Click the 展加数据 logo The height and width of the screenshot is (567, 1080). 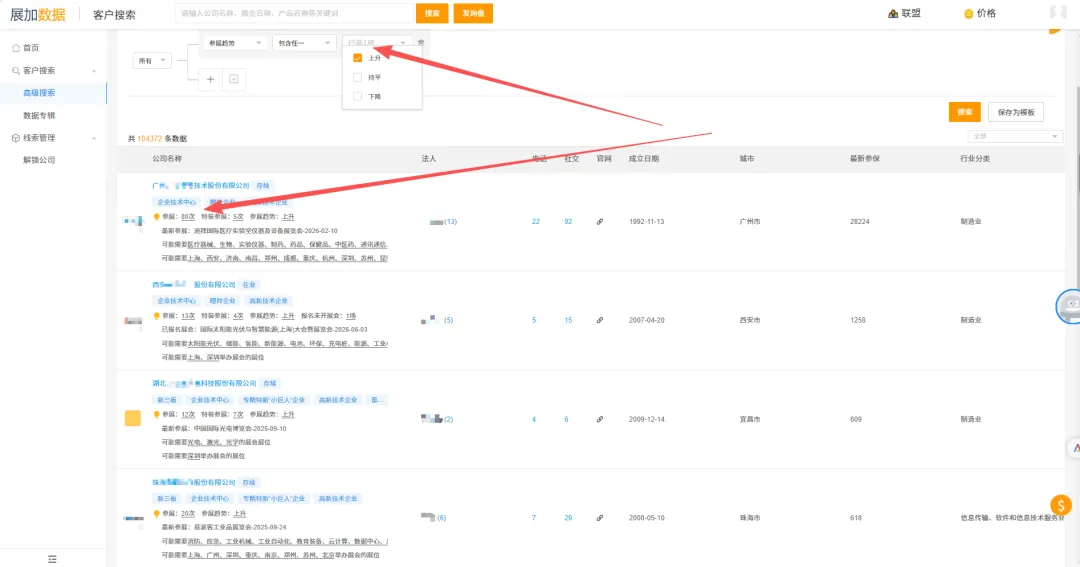pos(38,14)
